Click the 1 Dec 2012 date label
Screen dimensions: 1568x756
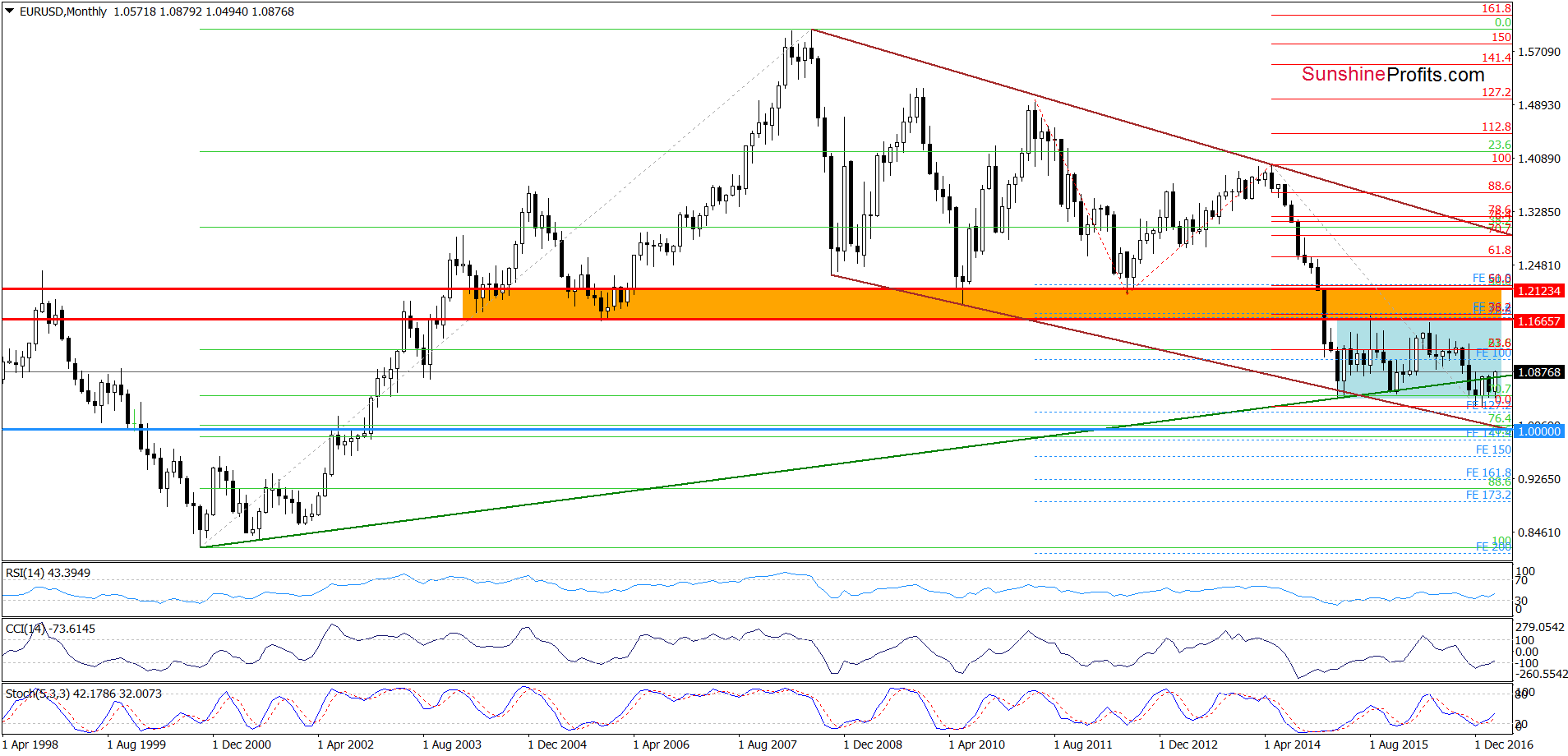(1188, 744)
